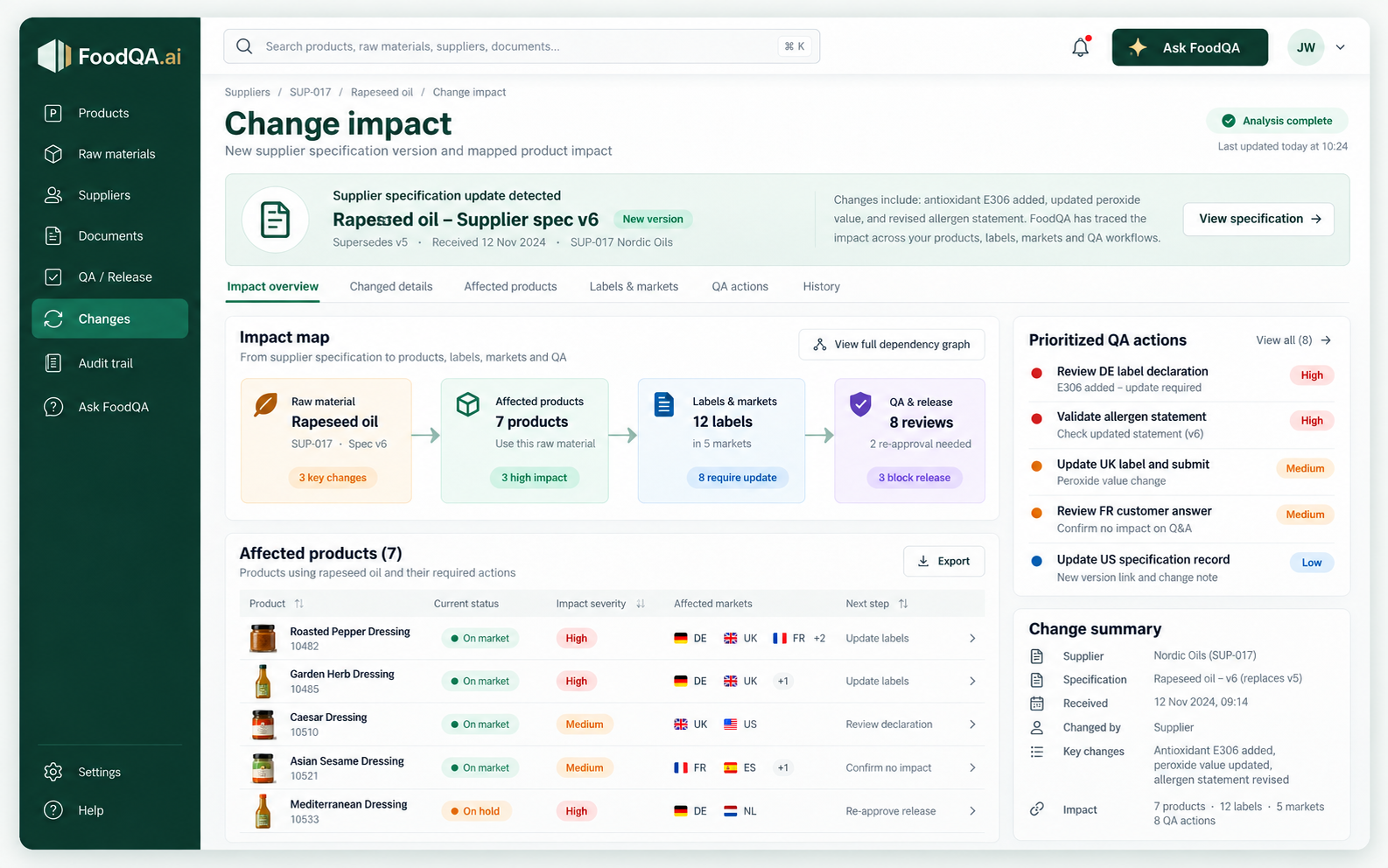The height and width of the screenshot is (868, 1388).
Task: Click the list icon beside Key changes
Action: pos(1037,752)
